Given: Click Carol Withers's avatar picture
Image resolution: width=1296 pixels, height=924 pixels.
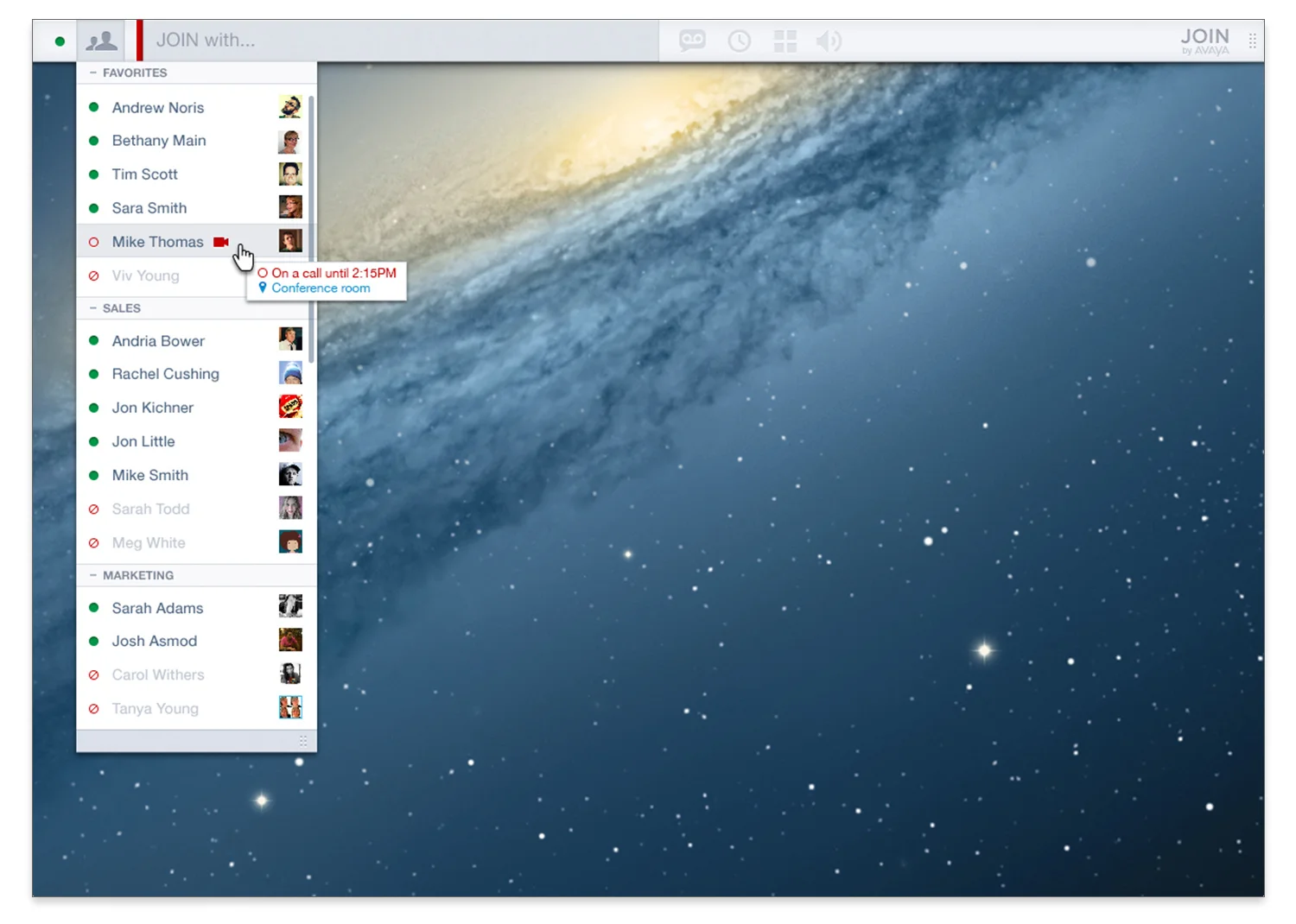Looking at the screenshot, I should click(x=290, y=674).
